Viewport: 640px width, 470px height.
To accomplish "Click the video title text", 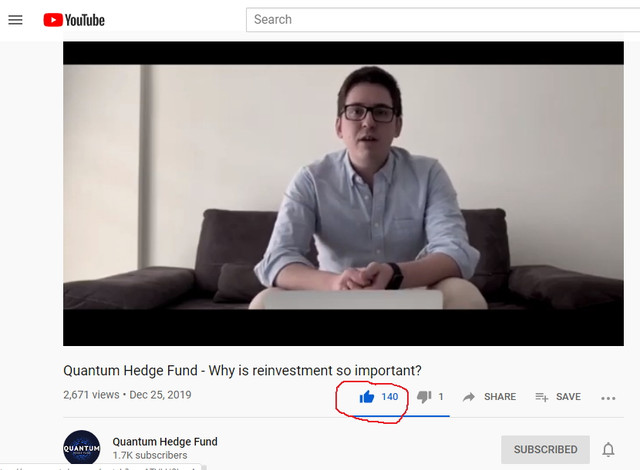I will 242,370.
